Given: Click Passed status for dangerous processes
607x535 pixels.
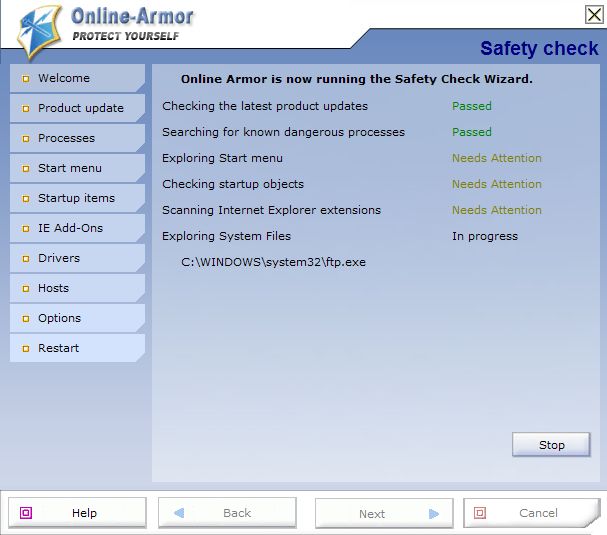Looking at the screenshot, I should pos(472,132).
